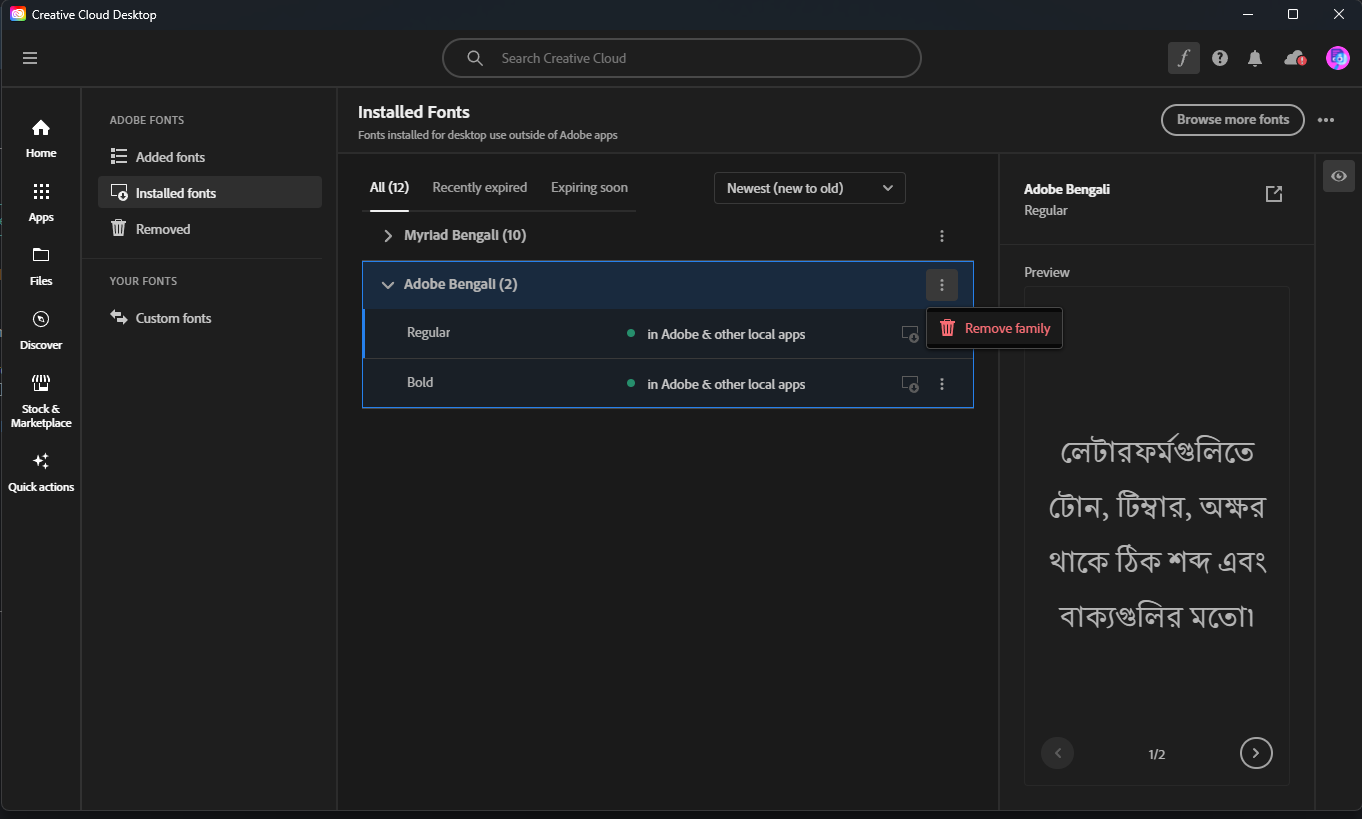Open Custom fonts section
Image resolution: width=1362 pixels, height=819 pixels.
pyautogui.click(x=210, y=318)
